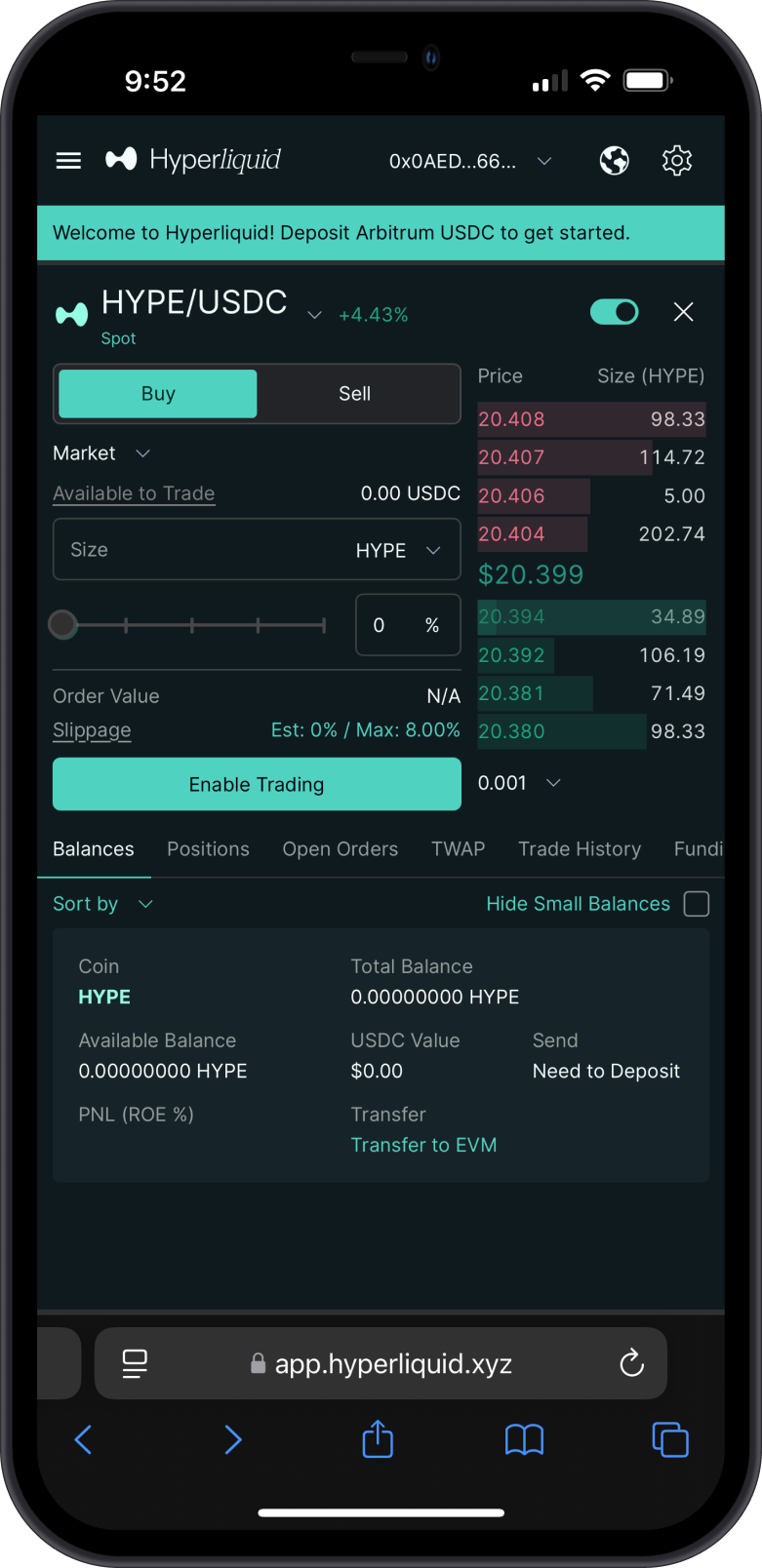Click the order book size 106.19

point(671,655)
